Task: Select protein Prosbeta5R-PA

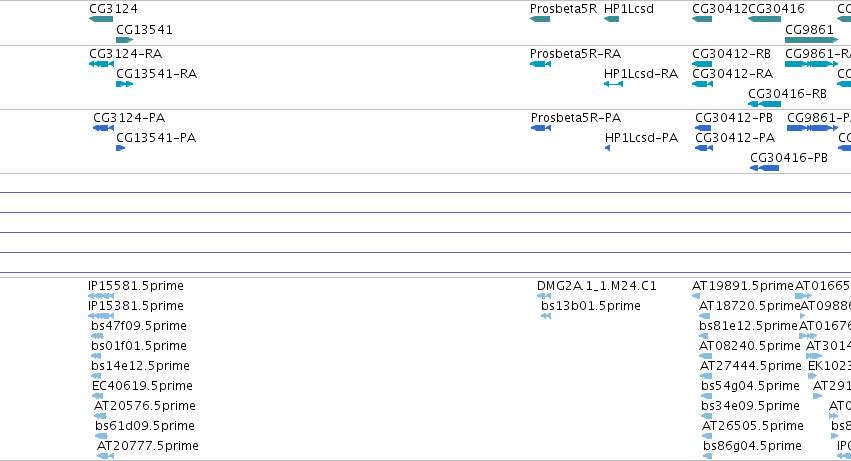Action: (x=541, y=128)
